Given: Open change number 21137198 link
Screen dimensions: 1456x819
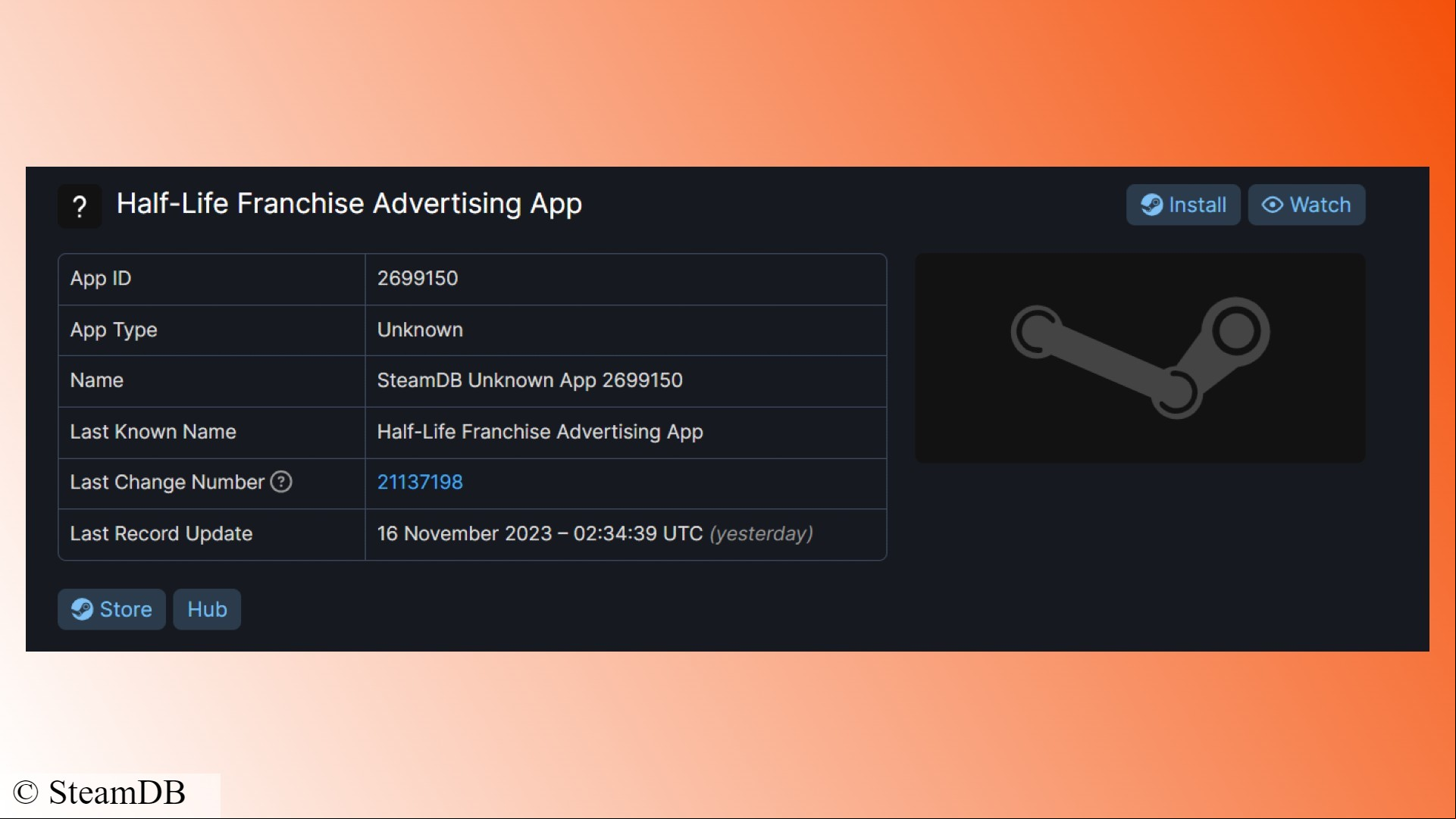Looking at the screenshot, I should [420, 483].
